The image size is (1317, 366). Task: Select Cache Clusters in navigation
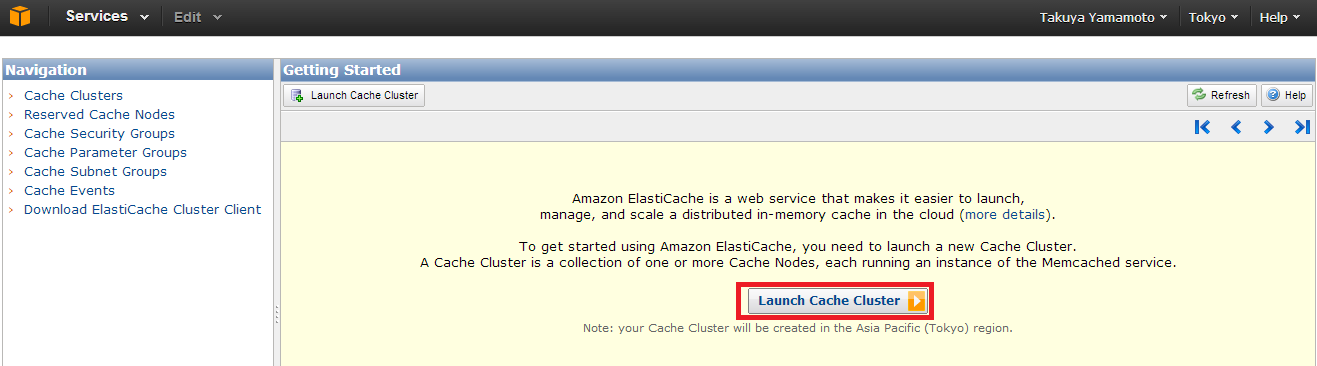point(74,96)
